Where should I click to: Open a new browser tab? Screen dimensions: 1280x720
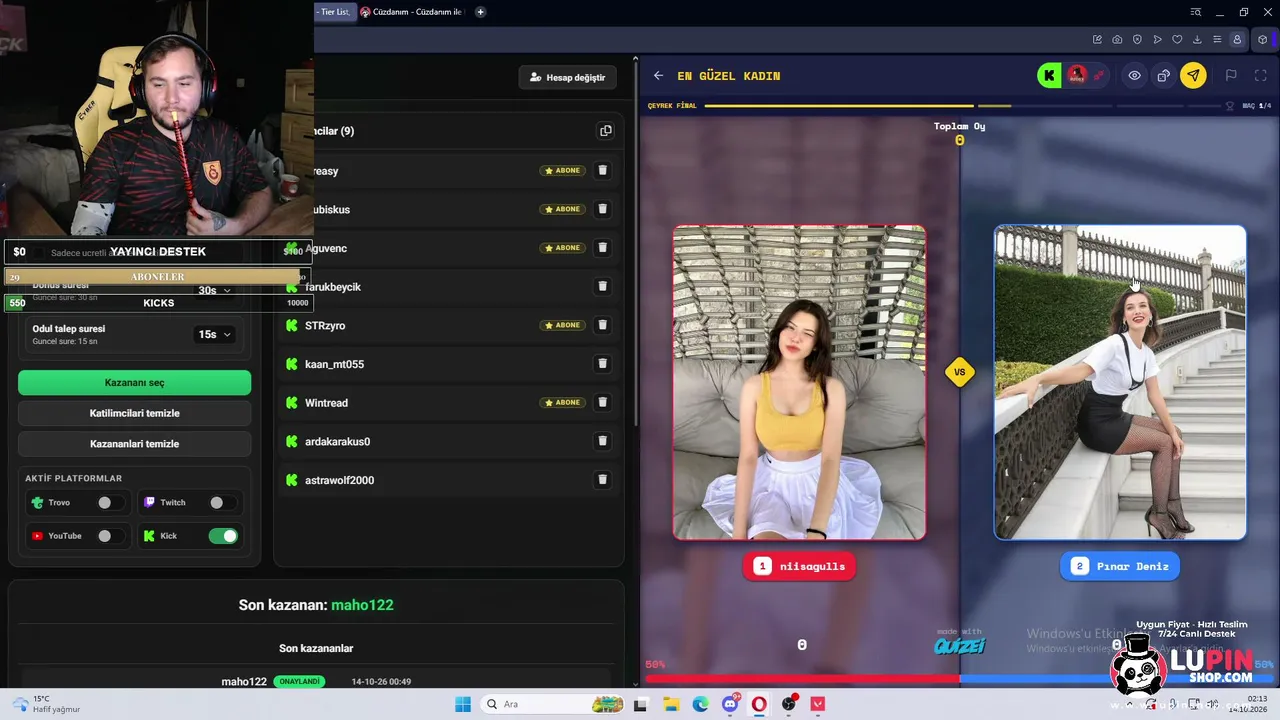click(480, 12)
